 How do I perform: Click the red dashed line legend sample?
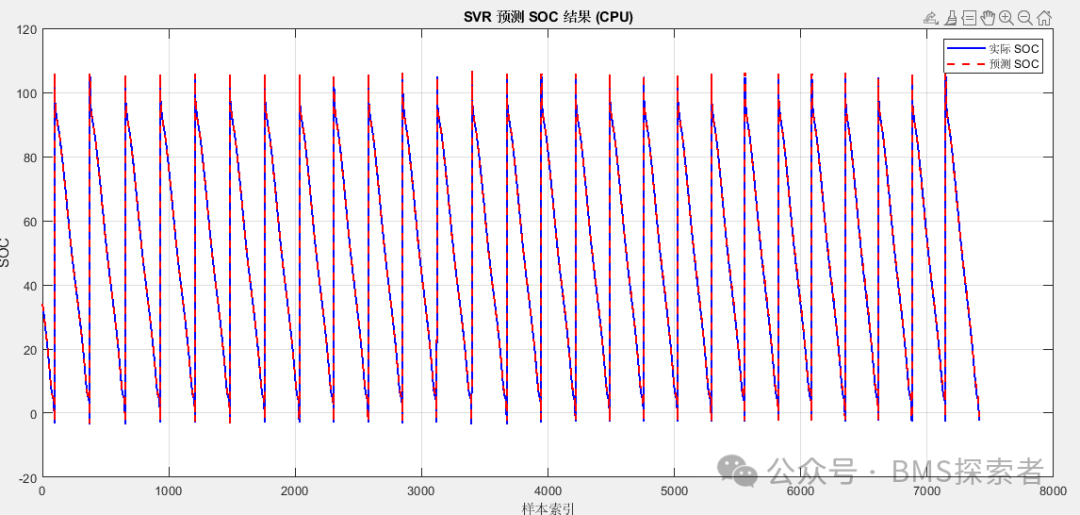(x=966, y=64)
